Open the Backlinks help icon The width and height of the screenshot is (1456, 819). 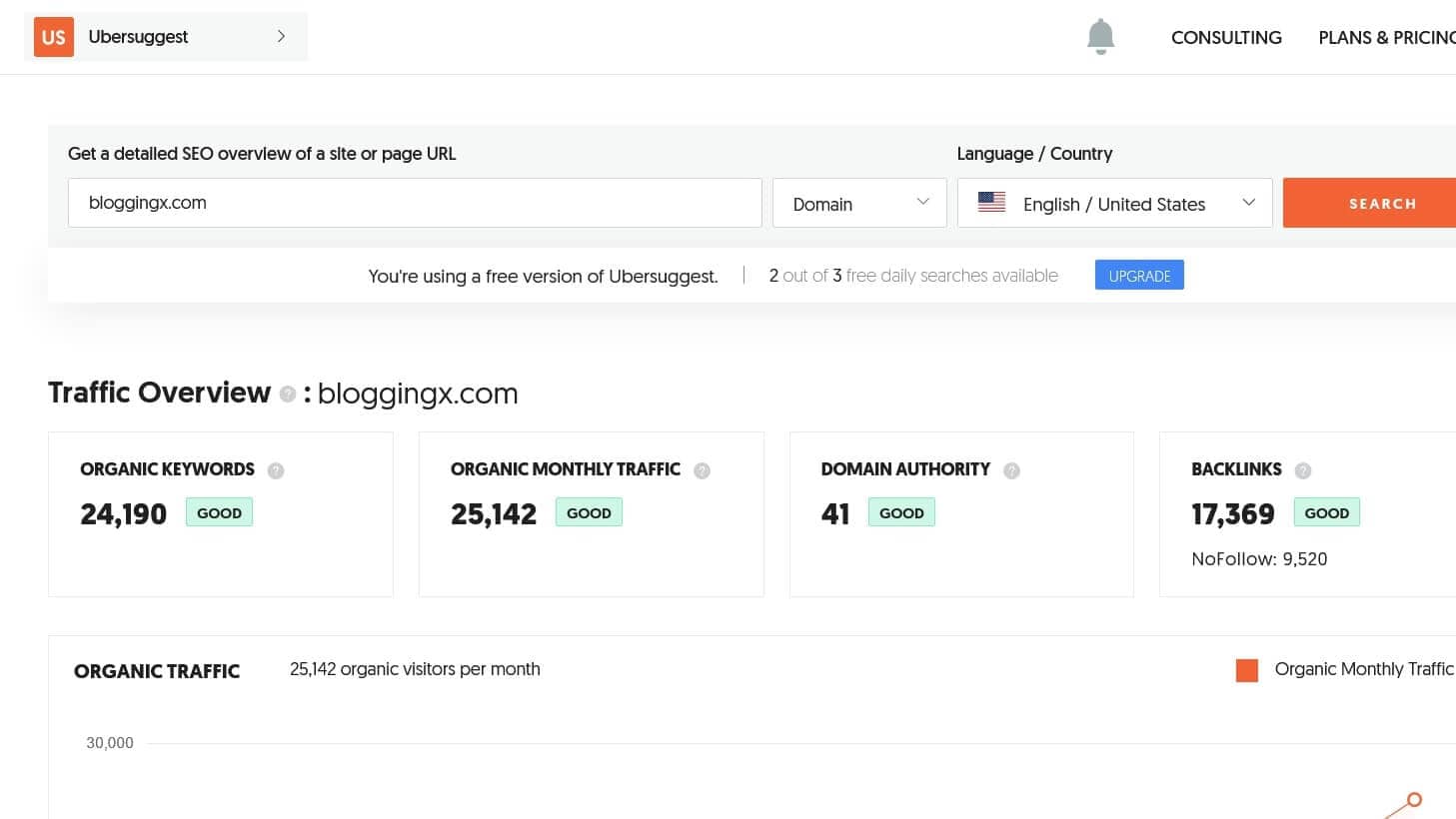coord(1302,470)
